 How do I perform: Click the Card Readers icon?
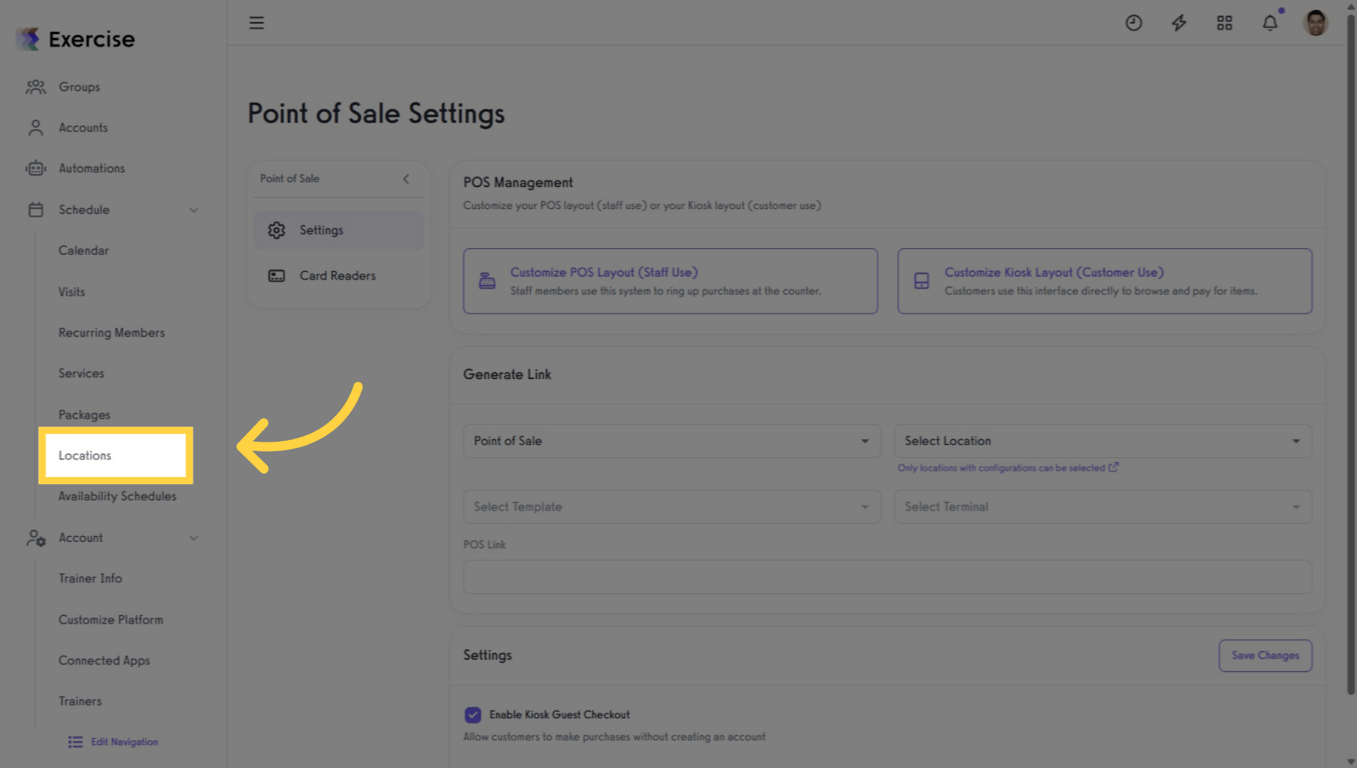click(x=277, y=276)
